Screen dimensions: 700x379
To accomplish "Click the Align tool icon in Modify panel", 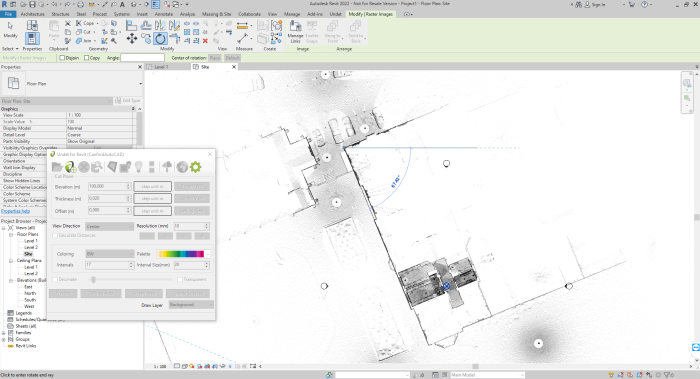I will pos(132,25).
